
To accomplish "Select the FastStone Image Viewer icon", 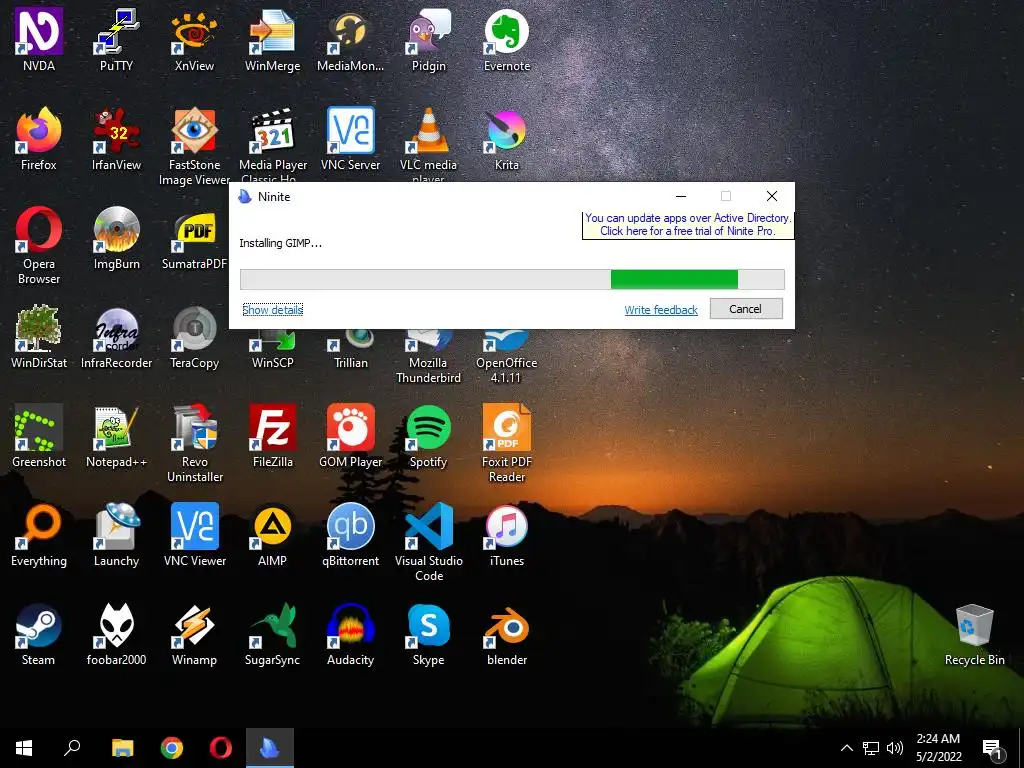I will coord(194,131).
